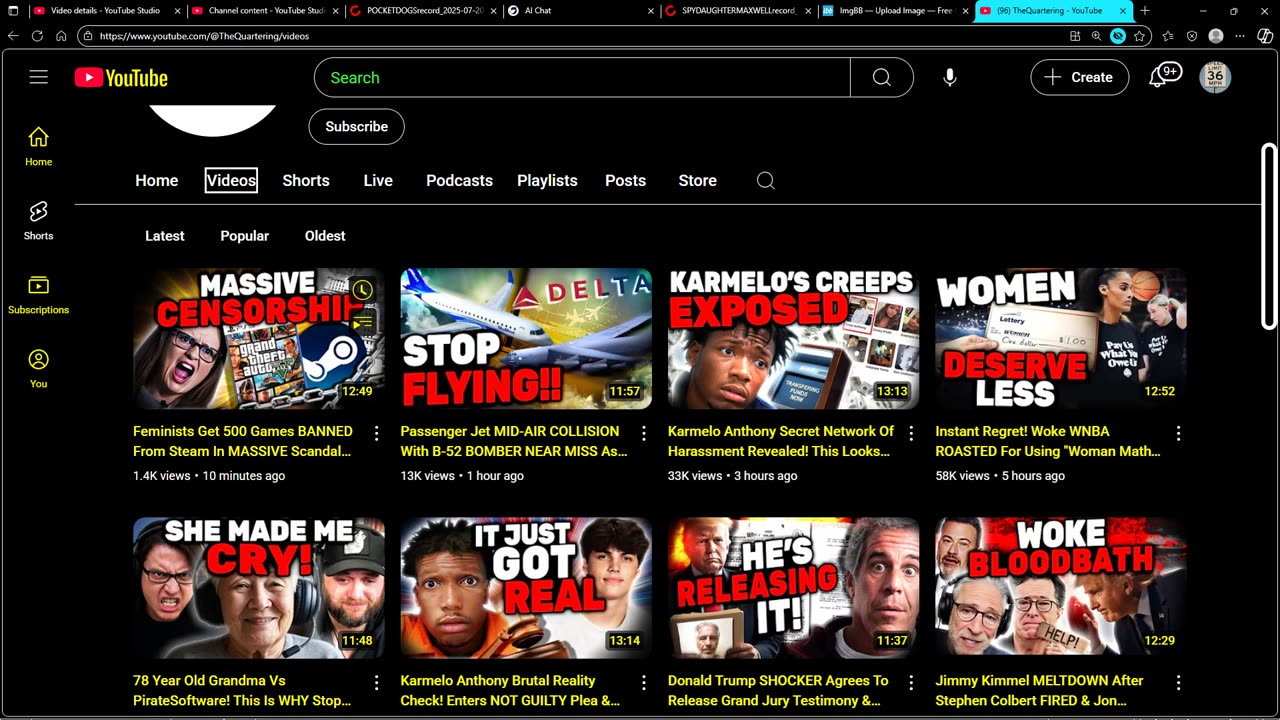
Task: Sort videos by Oldest
Action: coord(325,236)
